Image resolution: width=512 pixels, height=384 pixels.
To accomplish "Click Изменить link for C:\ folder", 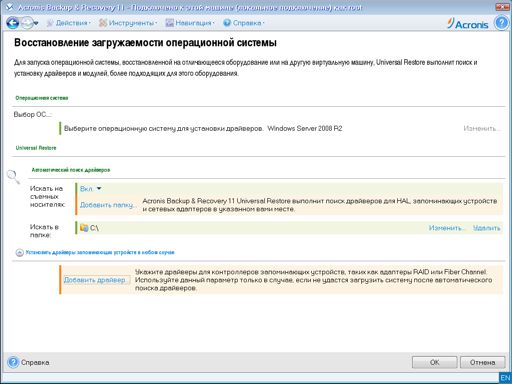I will pyautogui.click(x=447, y=228).
